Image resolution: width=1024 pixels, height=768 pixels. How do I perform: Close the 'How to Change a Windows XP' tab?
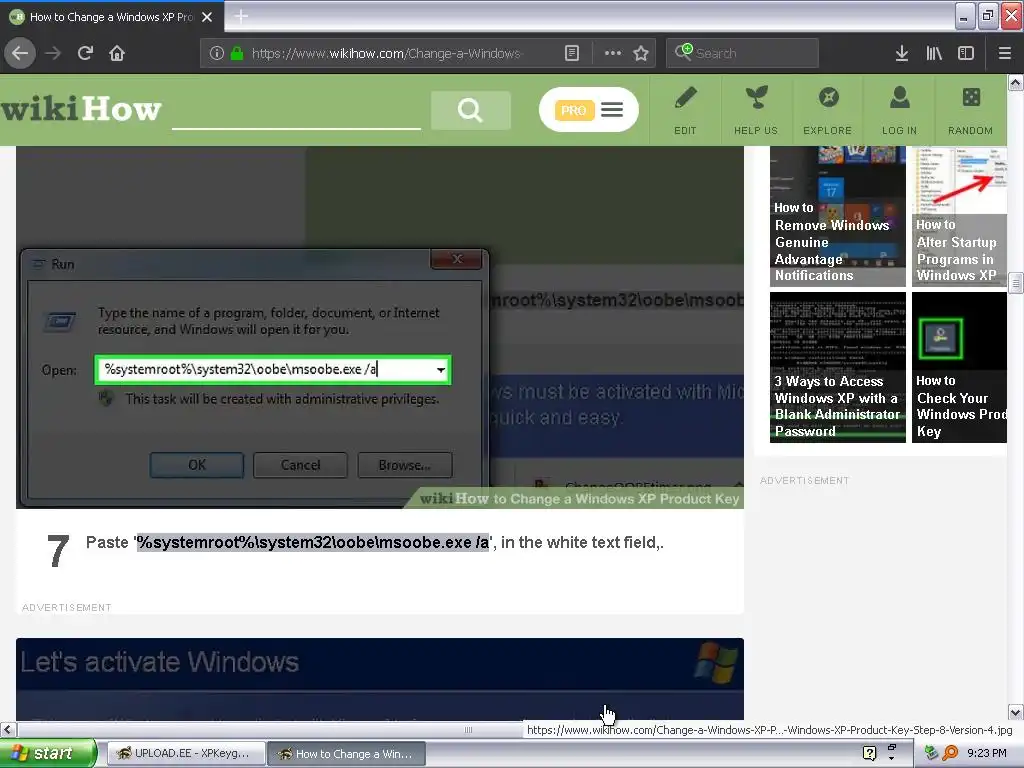point(207,17)
